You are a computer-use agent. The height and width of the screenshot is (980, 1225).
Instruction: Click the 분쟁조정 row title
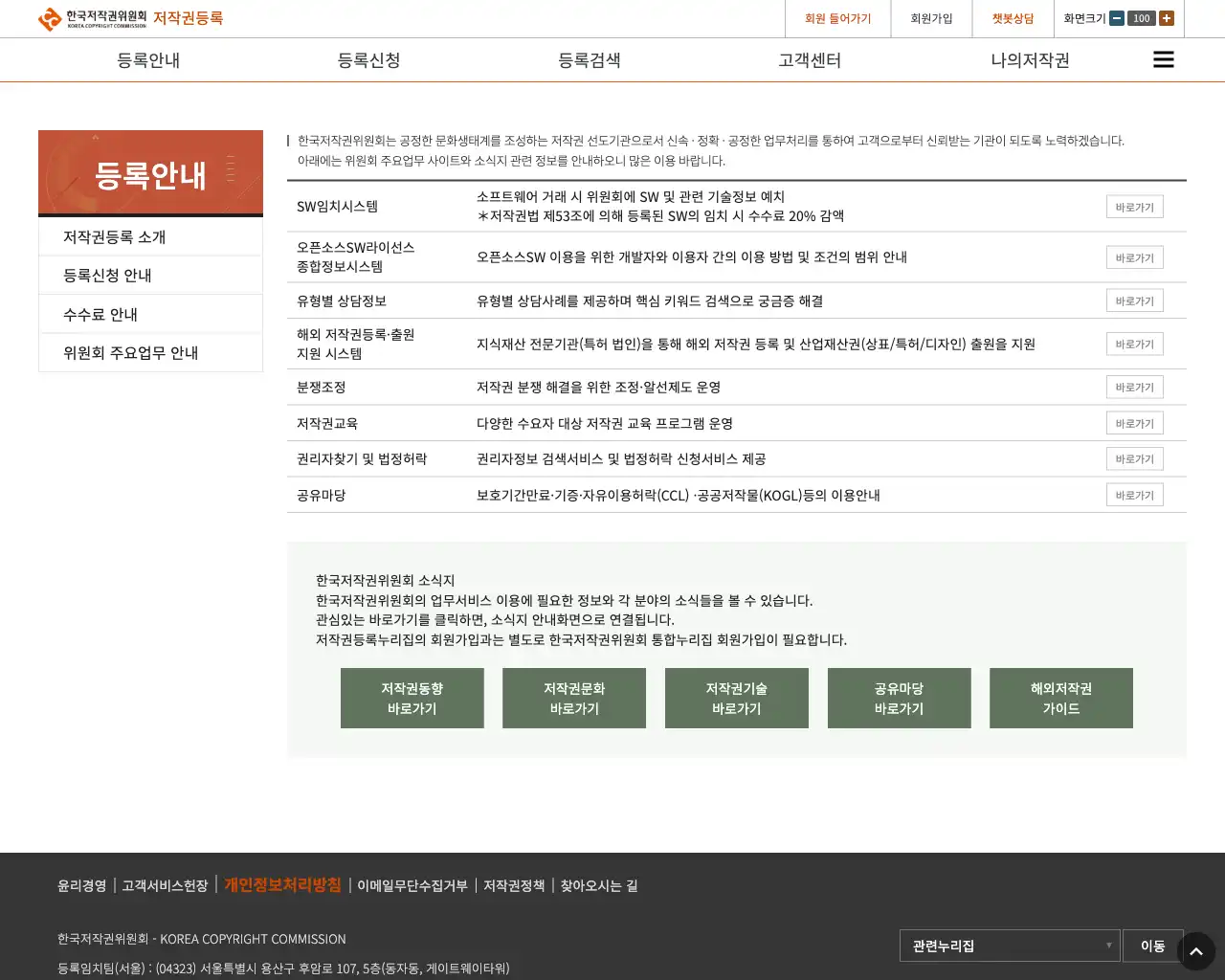[x=322, y=388]
